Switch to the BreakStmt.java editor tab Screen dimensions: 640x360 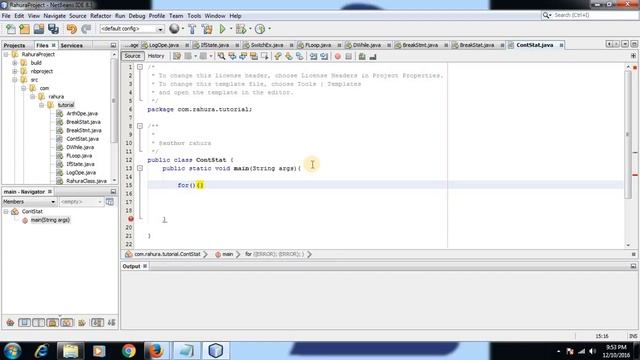[x=420, y=45]
